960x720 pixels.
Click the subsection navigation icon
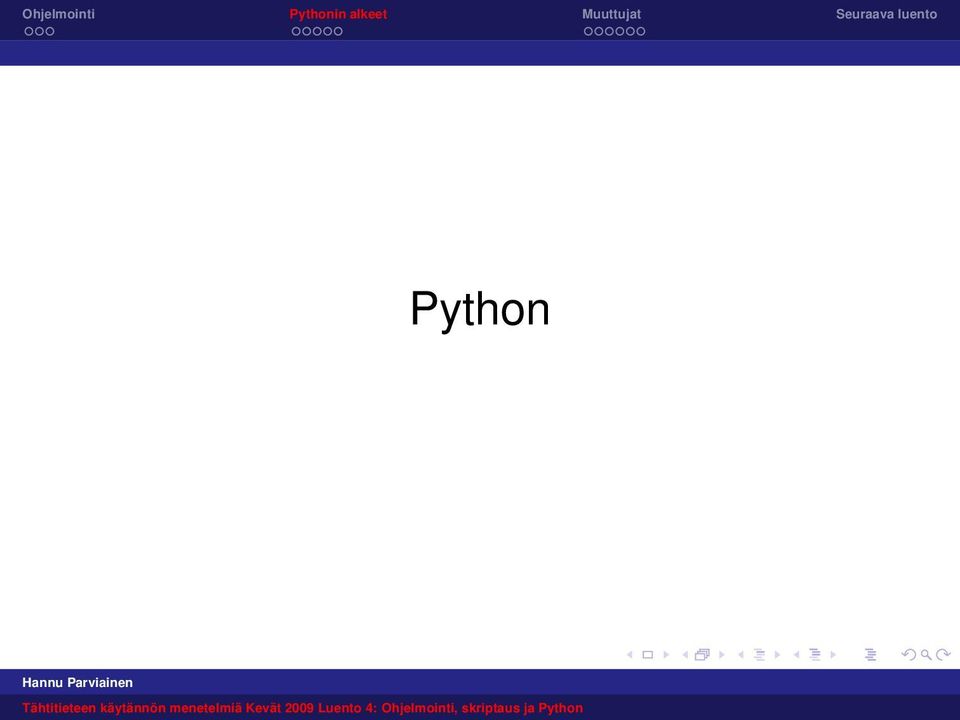(759, 655)
